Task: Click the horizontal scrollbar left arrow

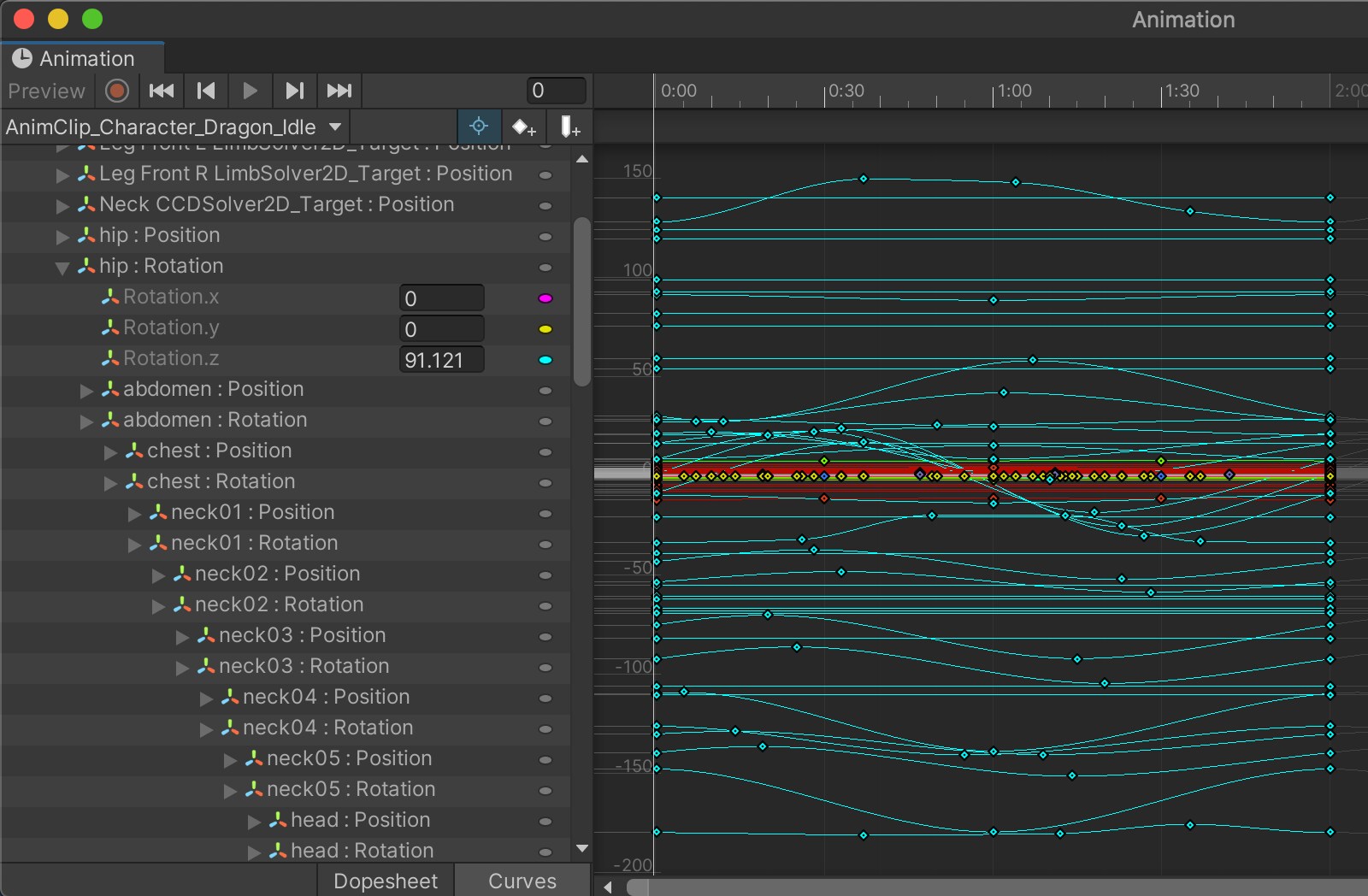Action: point(608,887)
